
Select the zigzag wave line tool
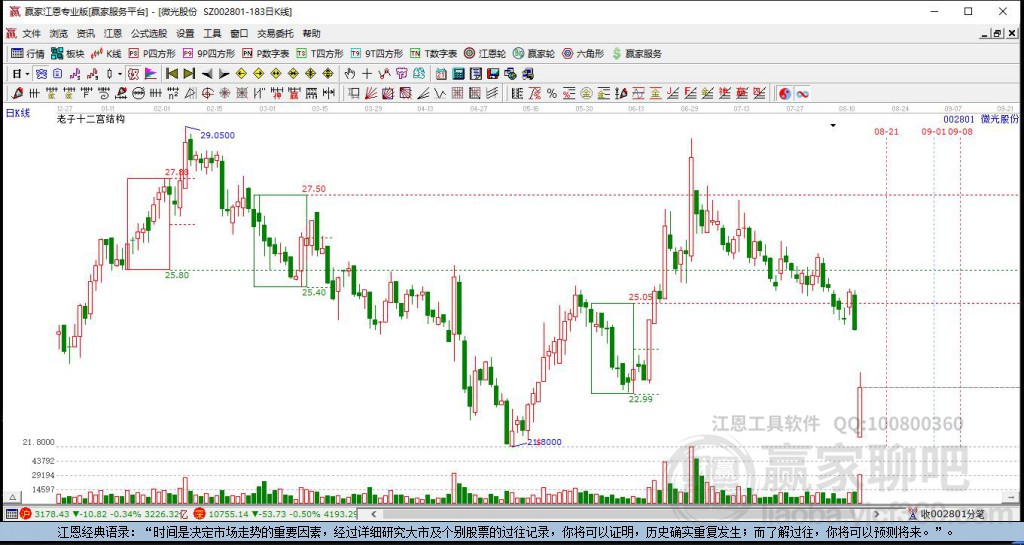[441, 93]
